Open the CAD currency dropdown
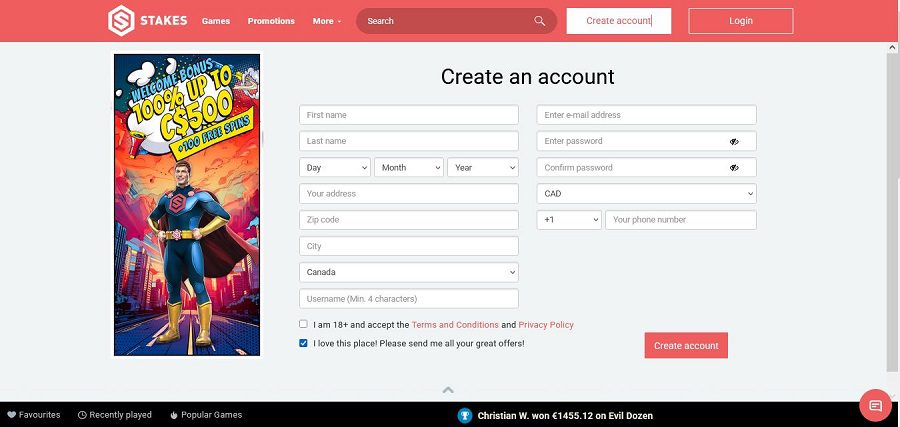900x427 pixels. point(646,193)
